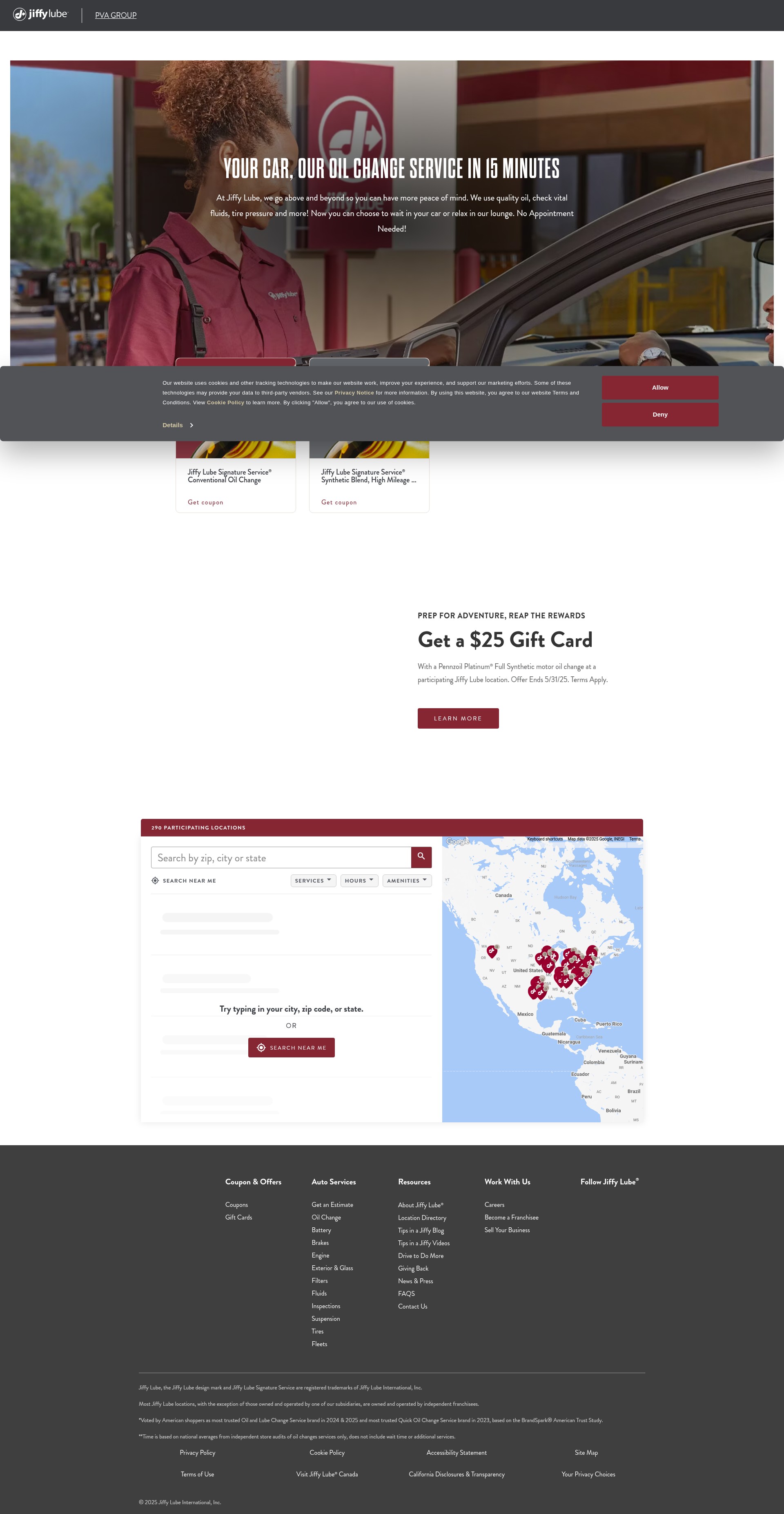The image size is (784, 1514).
Task: Open Sell Your Business link
Action: [507, 1230]
